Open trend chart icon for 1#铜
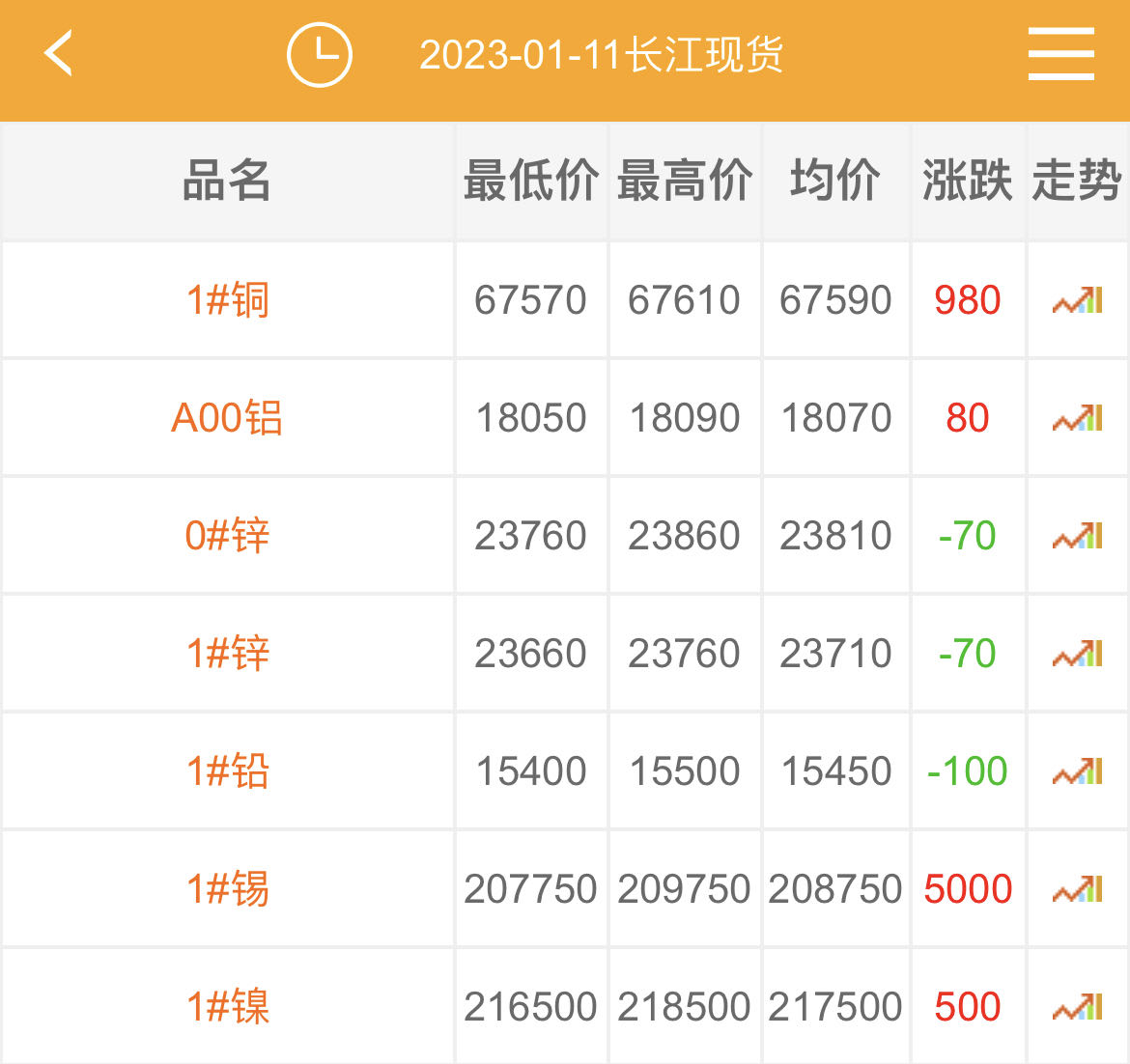The width and height of the screenshot is (1130, 1064). click(x=1077, y=300)
